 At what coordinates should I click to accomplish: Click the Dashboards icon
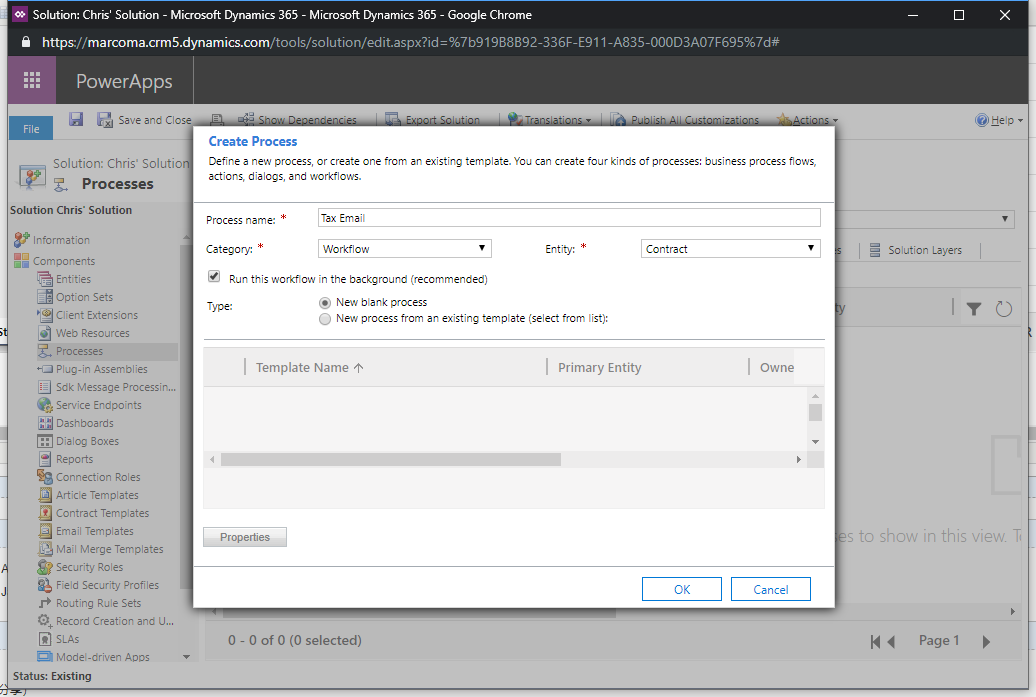point(45,423)
